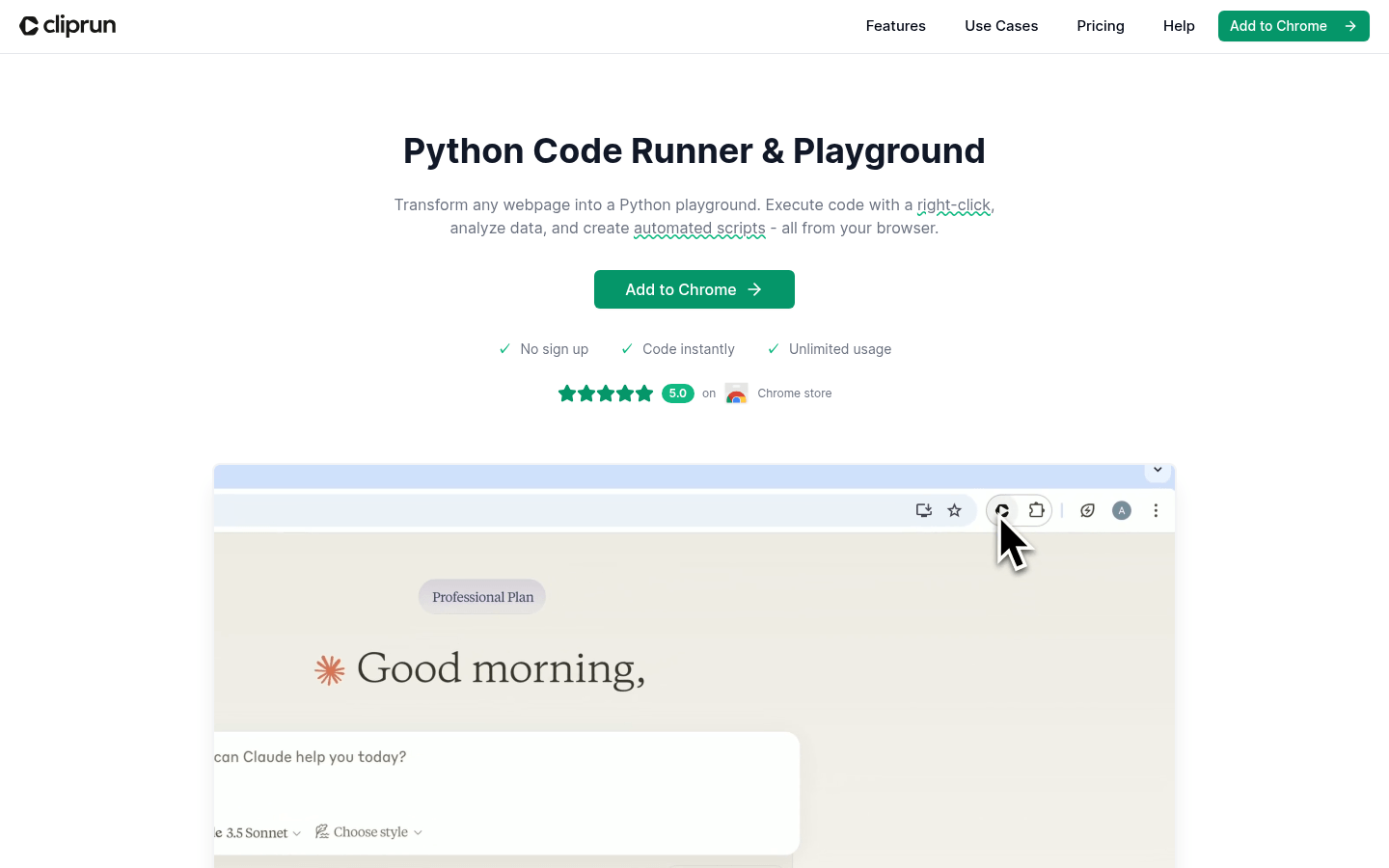
Task: Open the Use Cases nav item
Action: 1001,26
